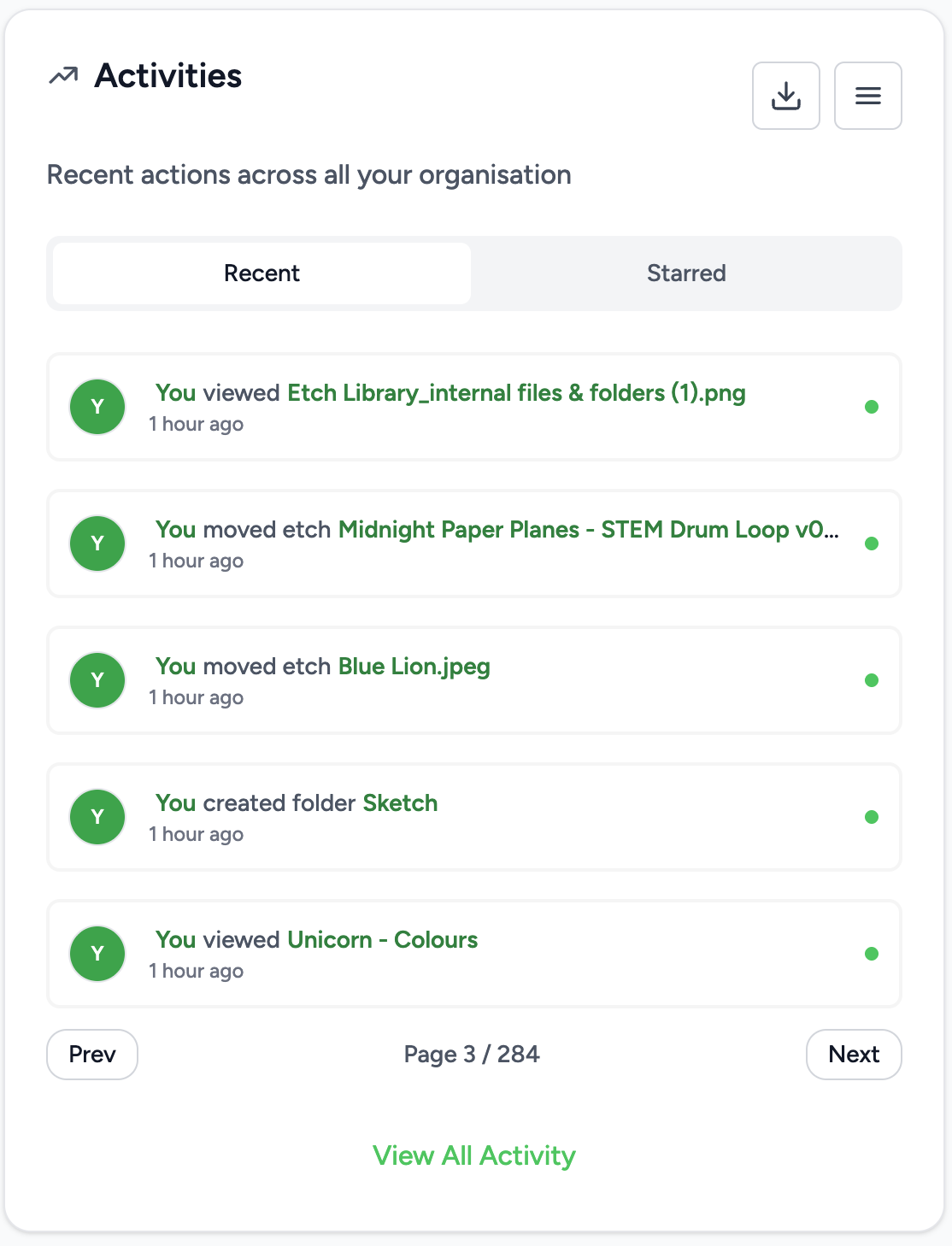Image resolution: width=952 pixels, height=1246 pixels.
Task: Click green dot on Etch Library row
Action: click(872, 407)
